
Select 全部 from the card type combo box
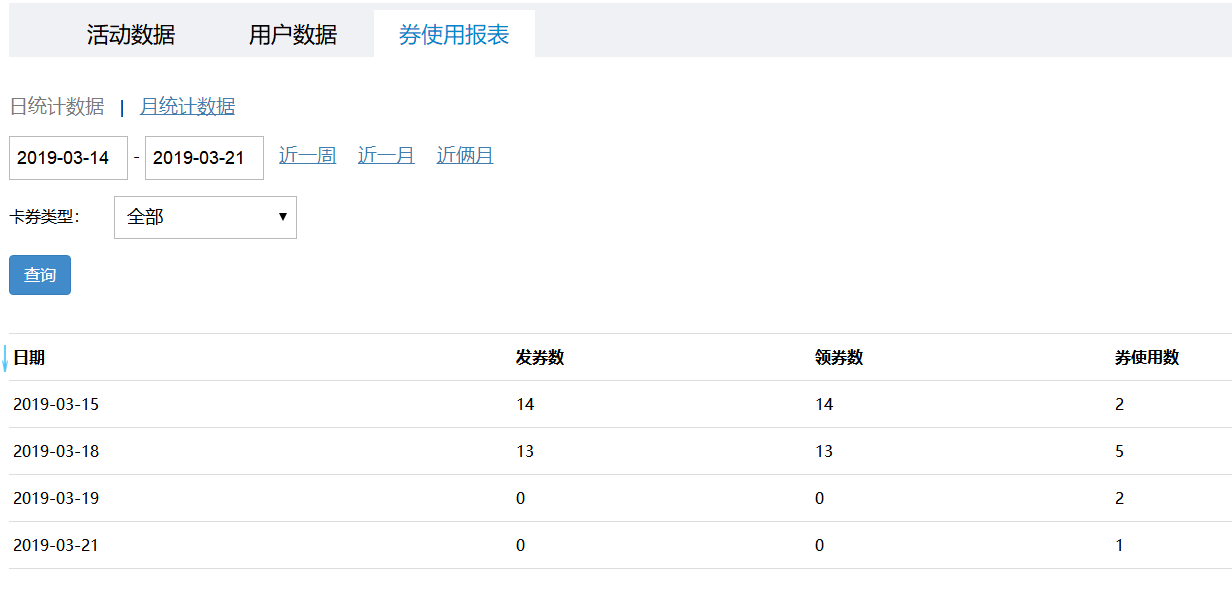(205, 217)
